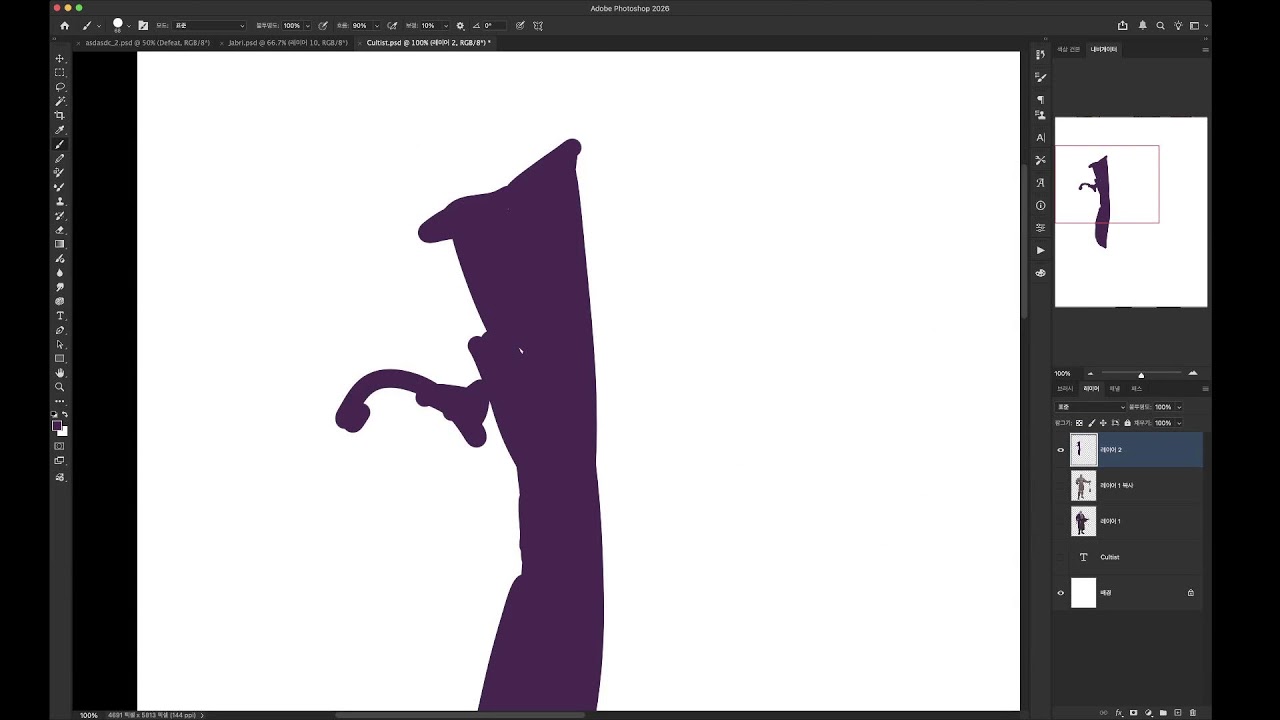Show the 레이어 1 복사 layer
This screenshot has height=720, width=1280.
(x=1061, y=486)
